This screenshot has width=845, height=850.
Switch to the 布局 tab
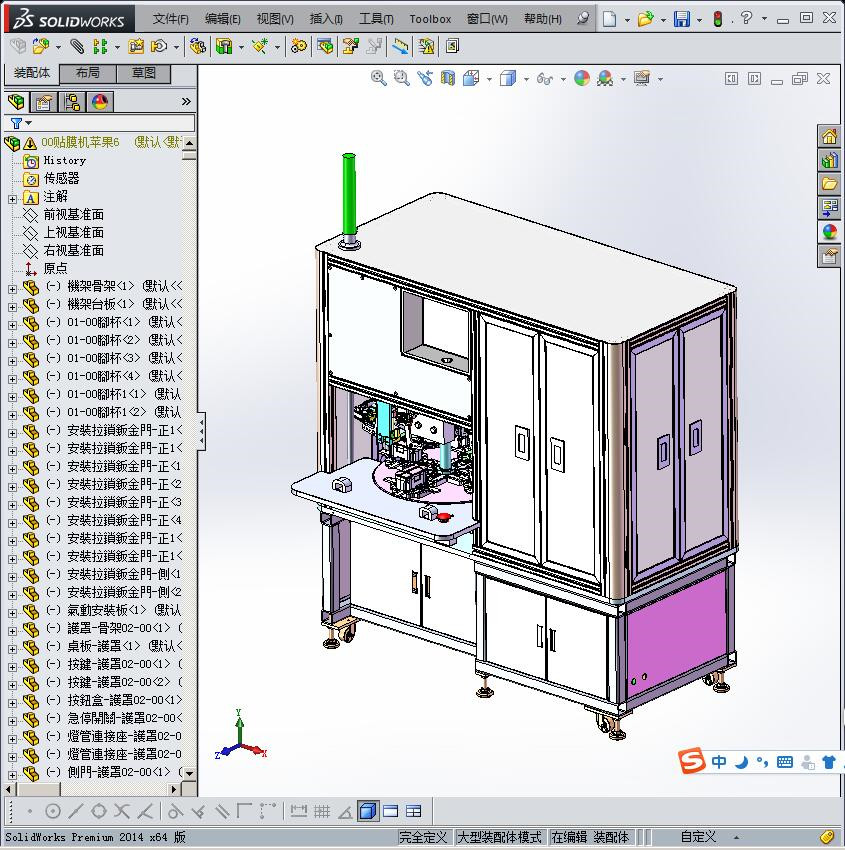coord(88,73)
